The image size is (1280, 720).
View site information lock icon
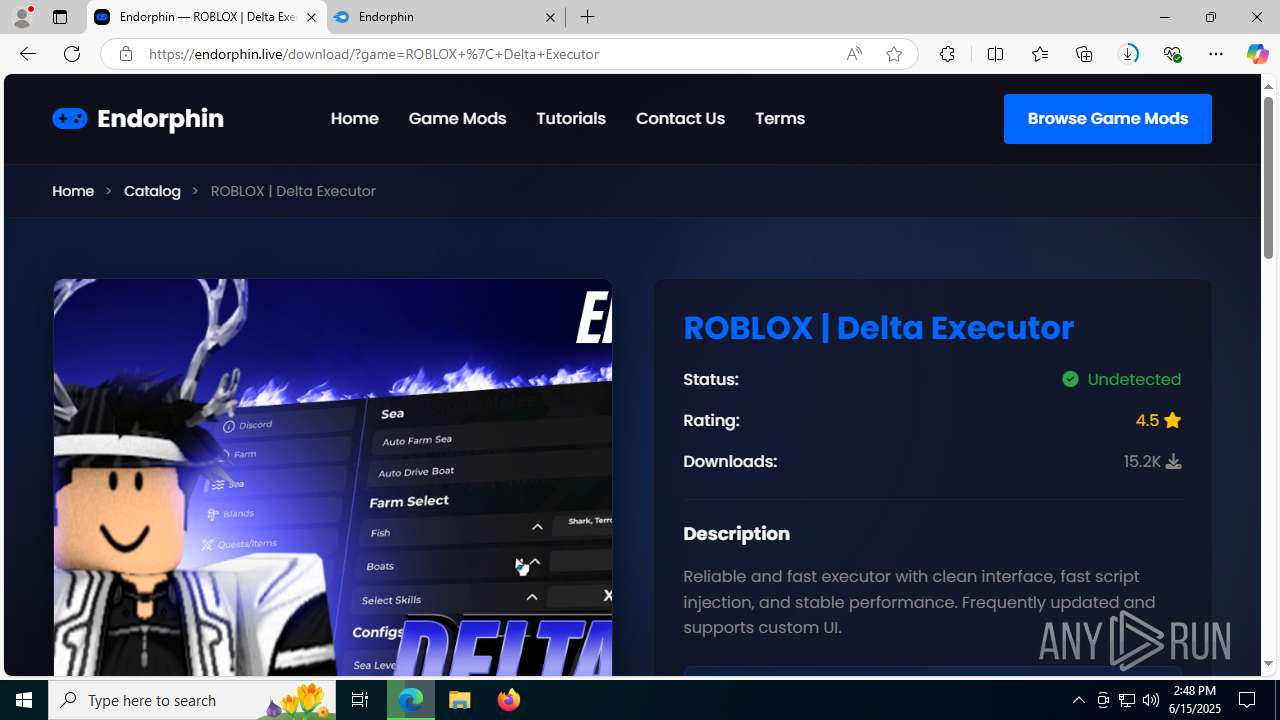(125, 54)
